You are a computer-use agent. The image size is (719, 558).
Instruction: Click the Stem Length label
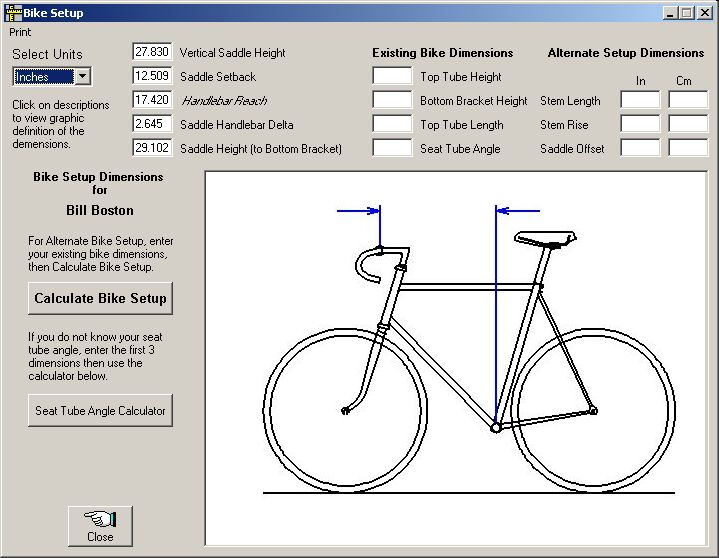pyautogui.click(x=570, y=101)
